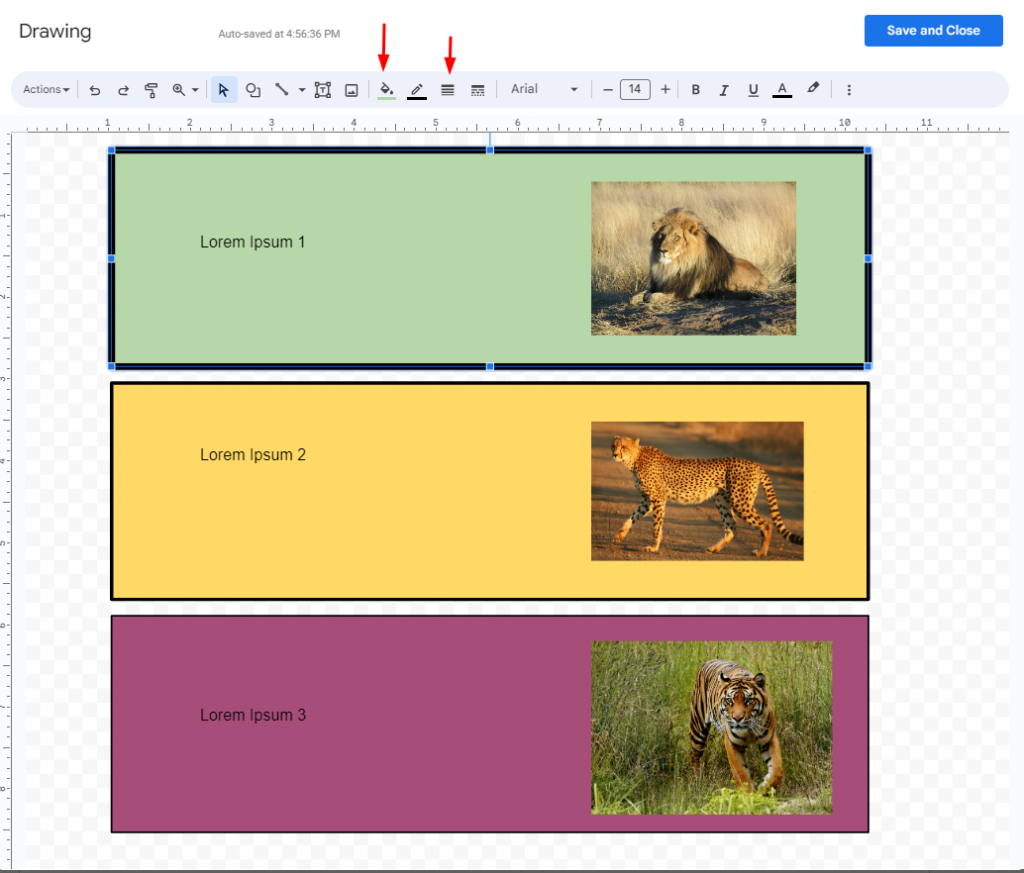Toggle Underline formatting
The image size is (1024, 873).
(753, 90)
